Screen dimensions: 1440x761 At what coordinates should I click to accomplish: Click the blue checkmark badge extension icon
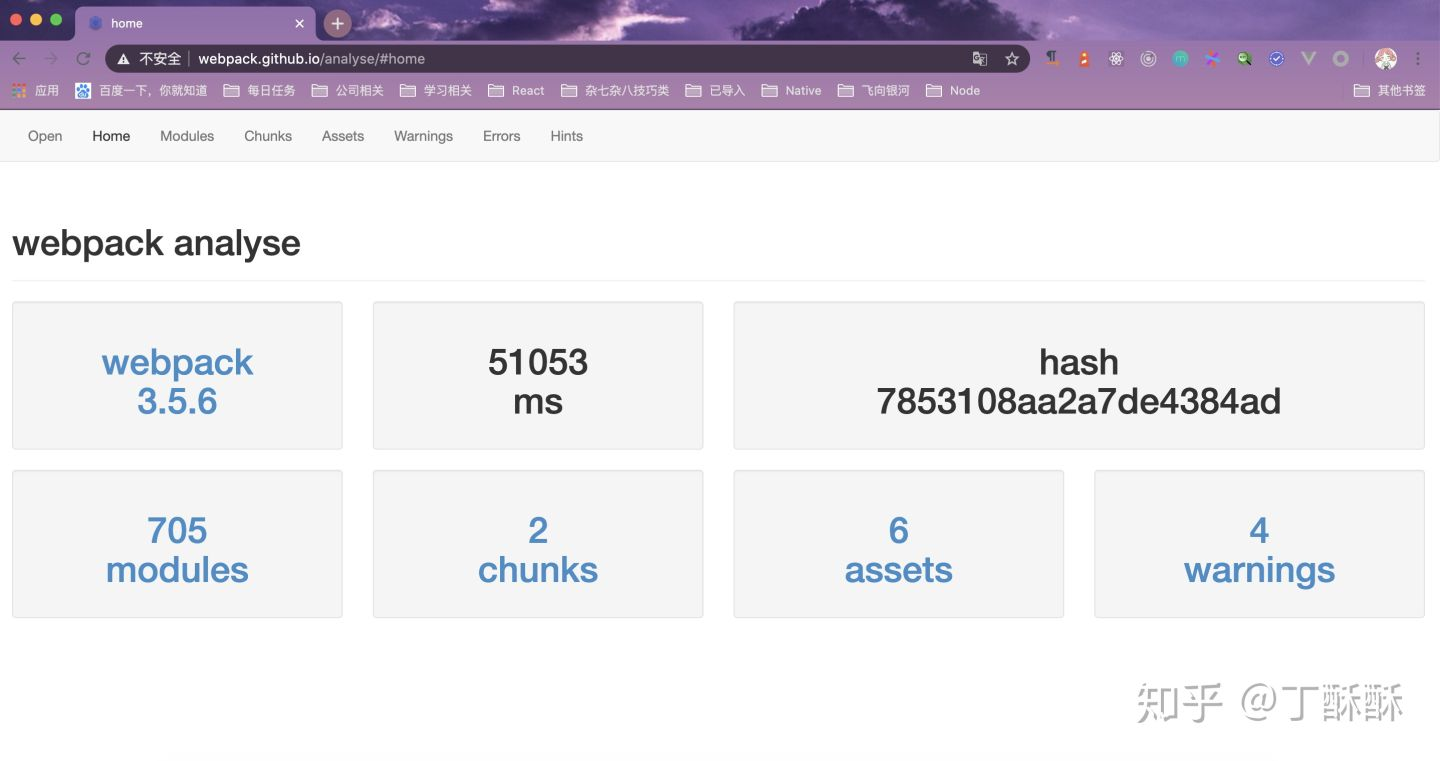click(x=1276, y=59)
